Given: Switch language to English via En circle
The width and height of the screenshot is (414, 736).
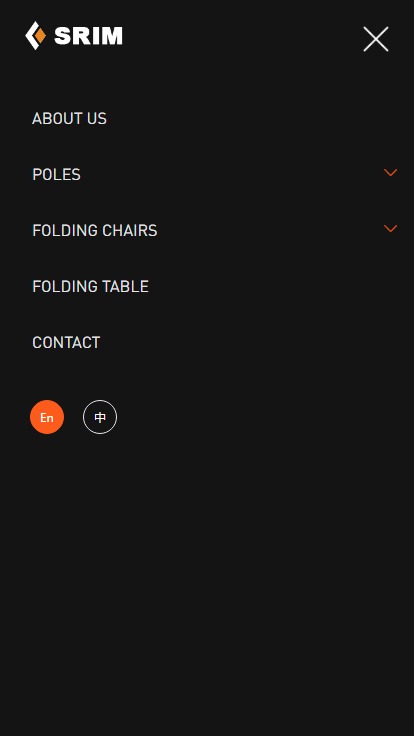Looking at the screenshot, I should click(47, 417).
